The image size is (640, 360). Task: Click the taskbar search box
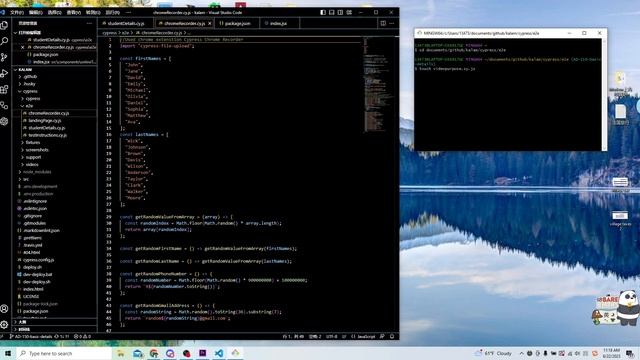pos(64,353)
